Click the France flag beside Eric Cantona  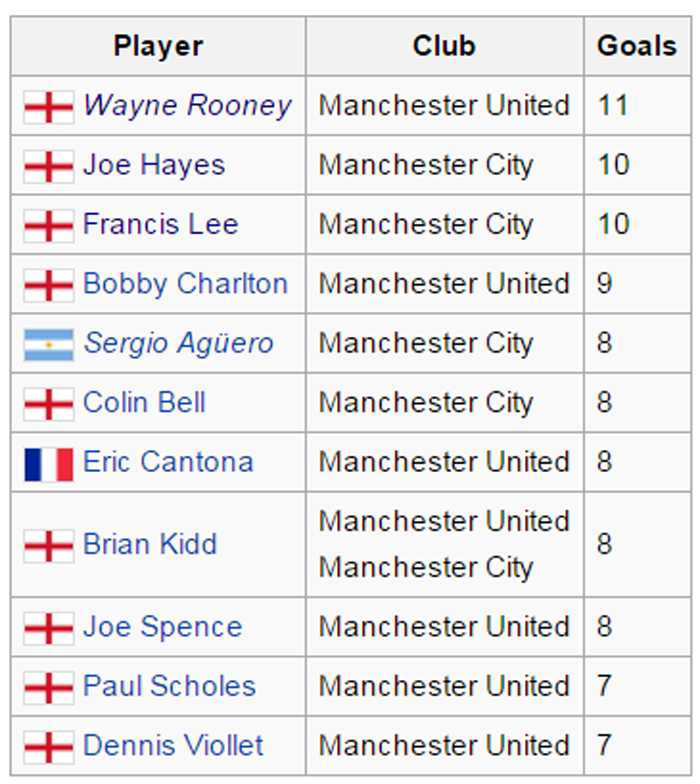click(x=48, y=463)
